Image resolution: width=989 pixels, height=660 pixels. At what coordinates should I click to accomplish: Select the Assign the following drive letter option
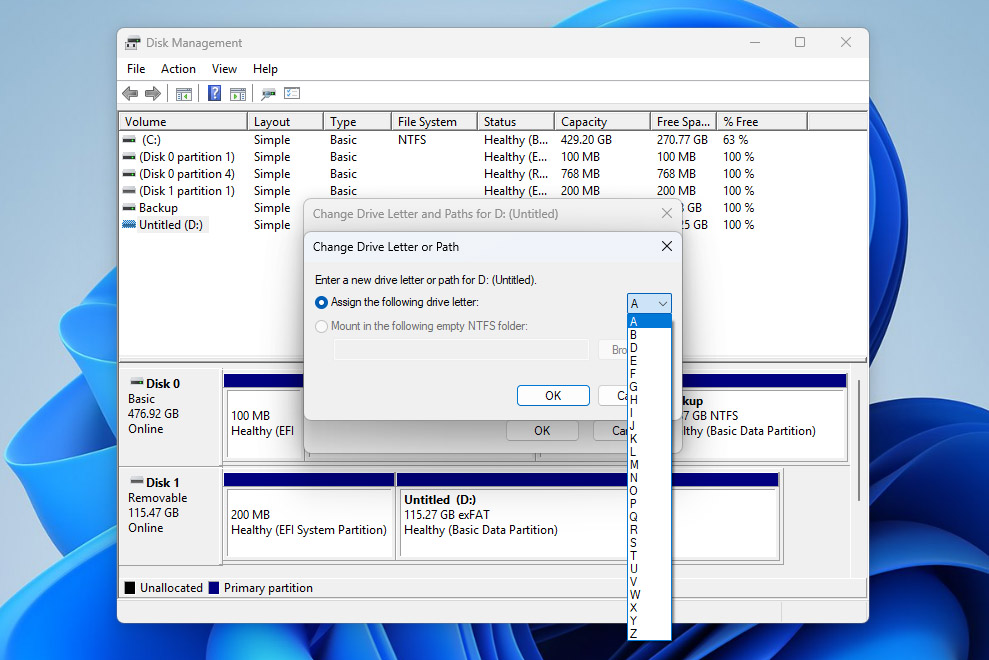[x=321, y=302]
